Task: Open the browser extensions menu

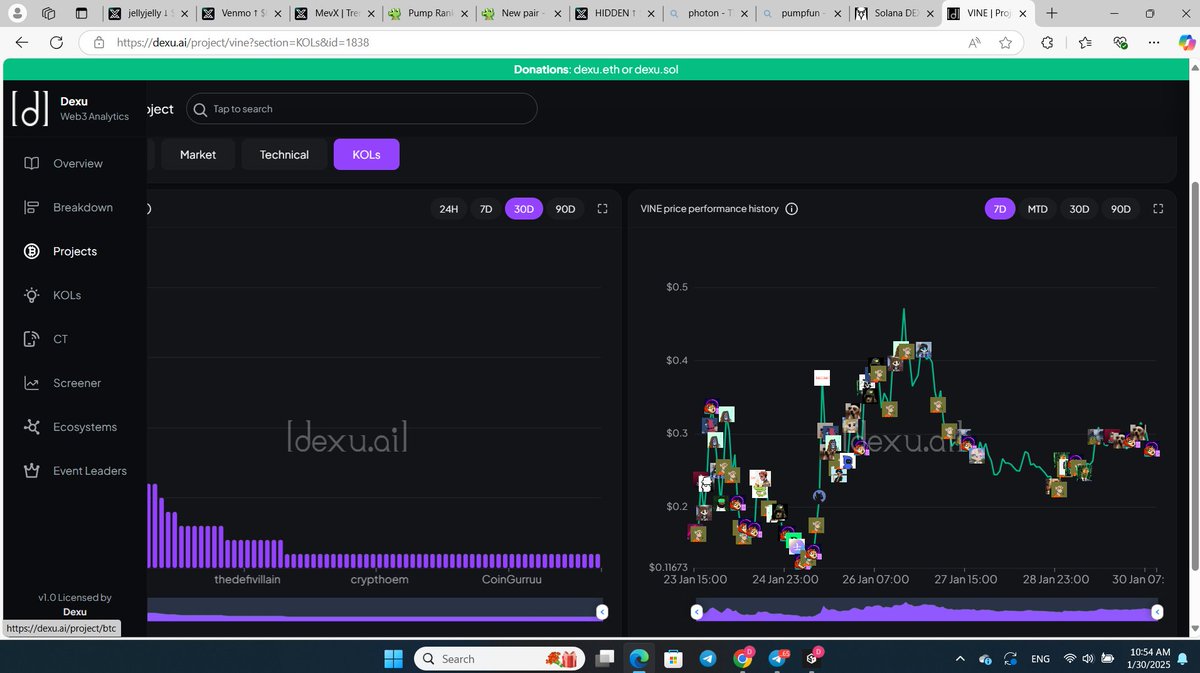Action: click(x=1047, y=43)
